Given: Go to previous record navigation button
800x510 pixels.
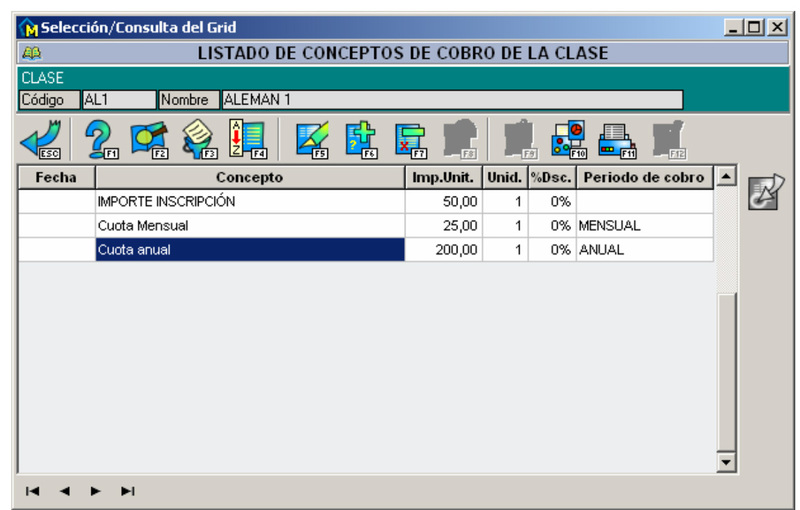Looking at the screenshot, I should point(64,491).
